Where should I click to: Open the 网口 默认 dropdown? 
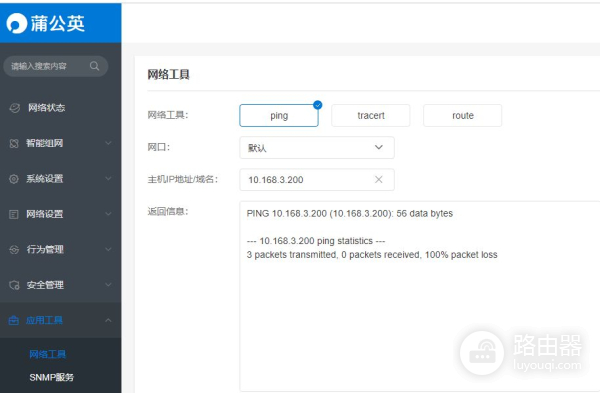[x=317, y=148]
